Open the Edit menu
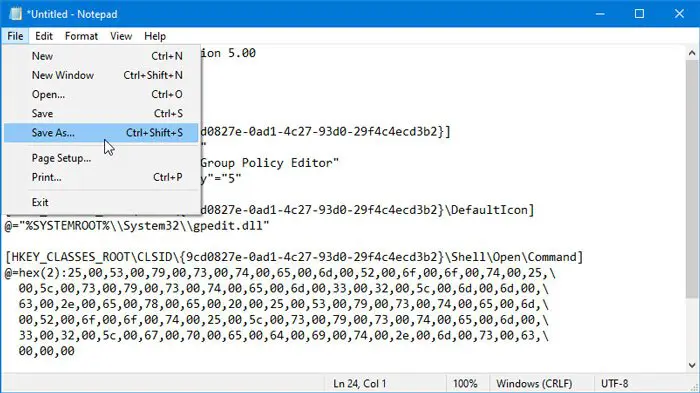Screen dimensions: 700x393 click(x=44, y=36)
